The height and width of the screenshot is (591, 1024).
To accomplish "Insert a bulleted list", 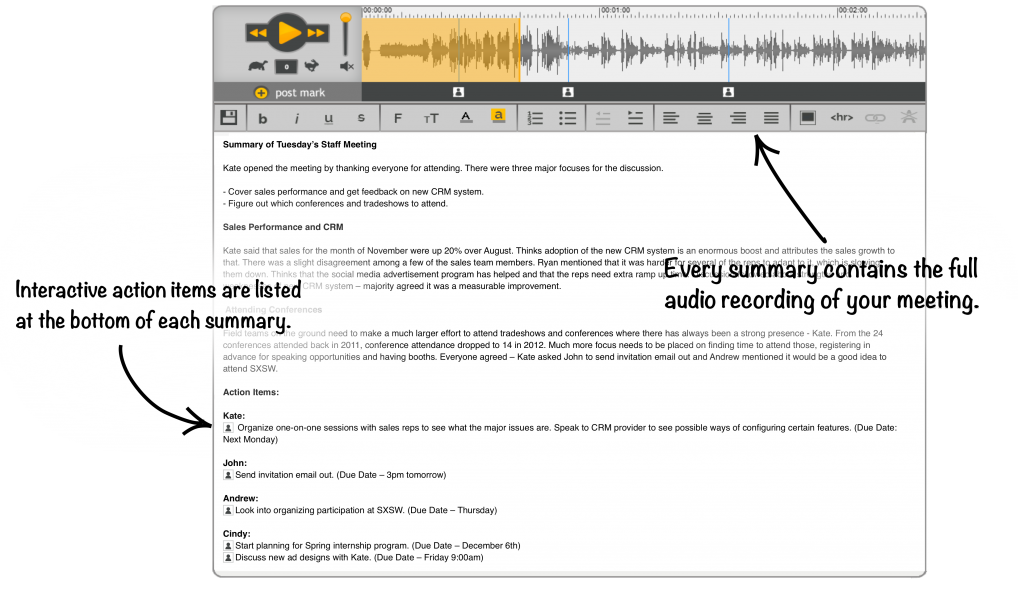I will [568, 118].
